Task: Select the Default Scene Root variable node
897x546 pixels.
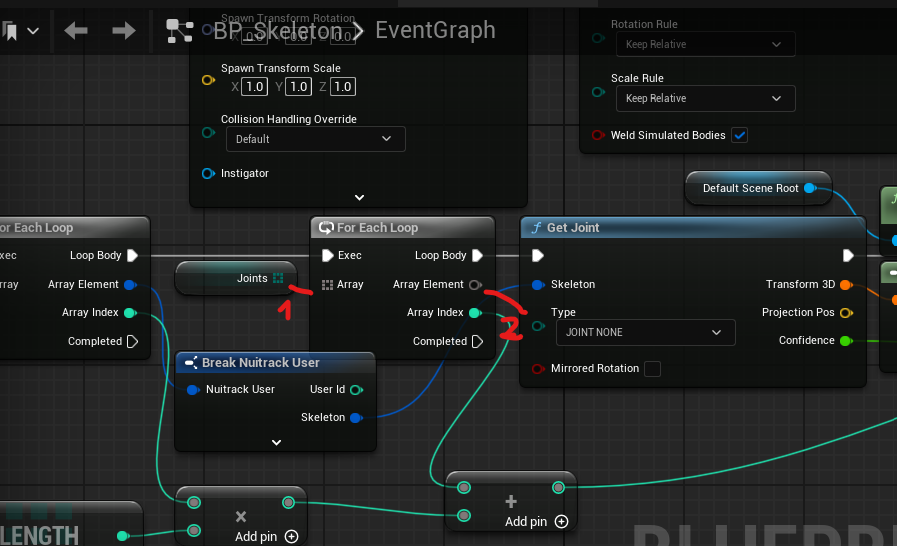Action: click(758, 188)
